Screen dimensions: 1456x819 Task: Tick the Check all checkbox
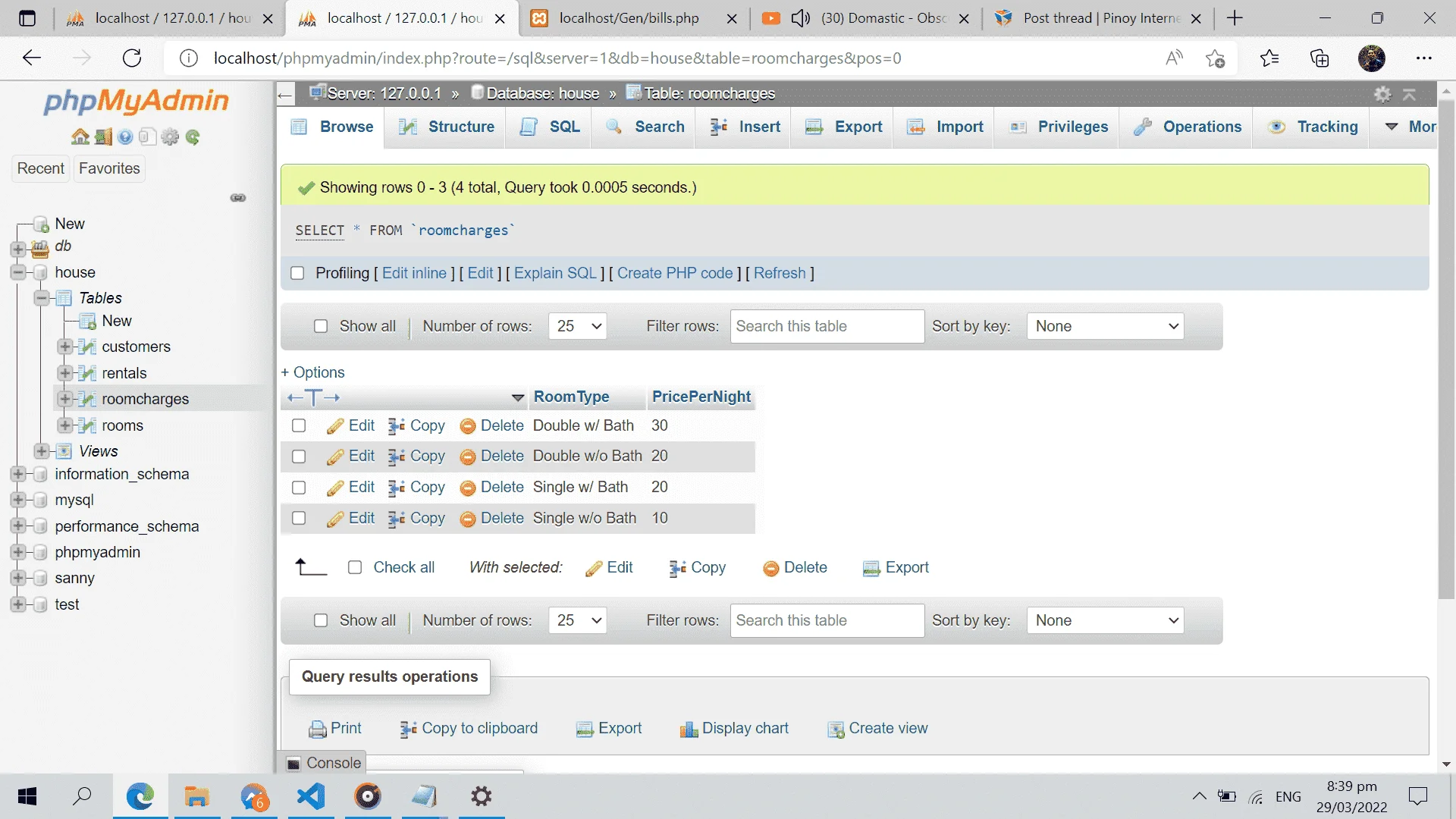(x=354, y=567)
